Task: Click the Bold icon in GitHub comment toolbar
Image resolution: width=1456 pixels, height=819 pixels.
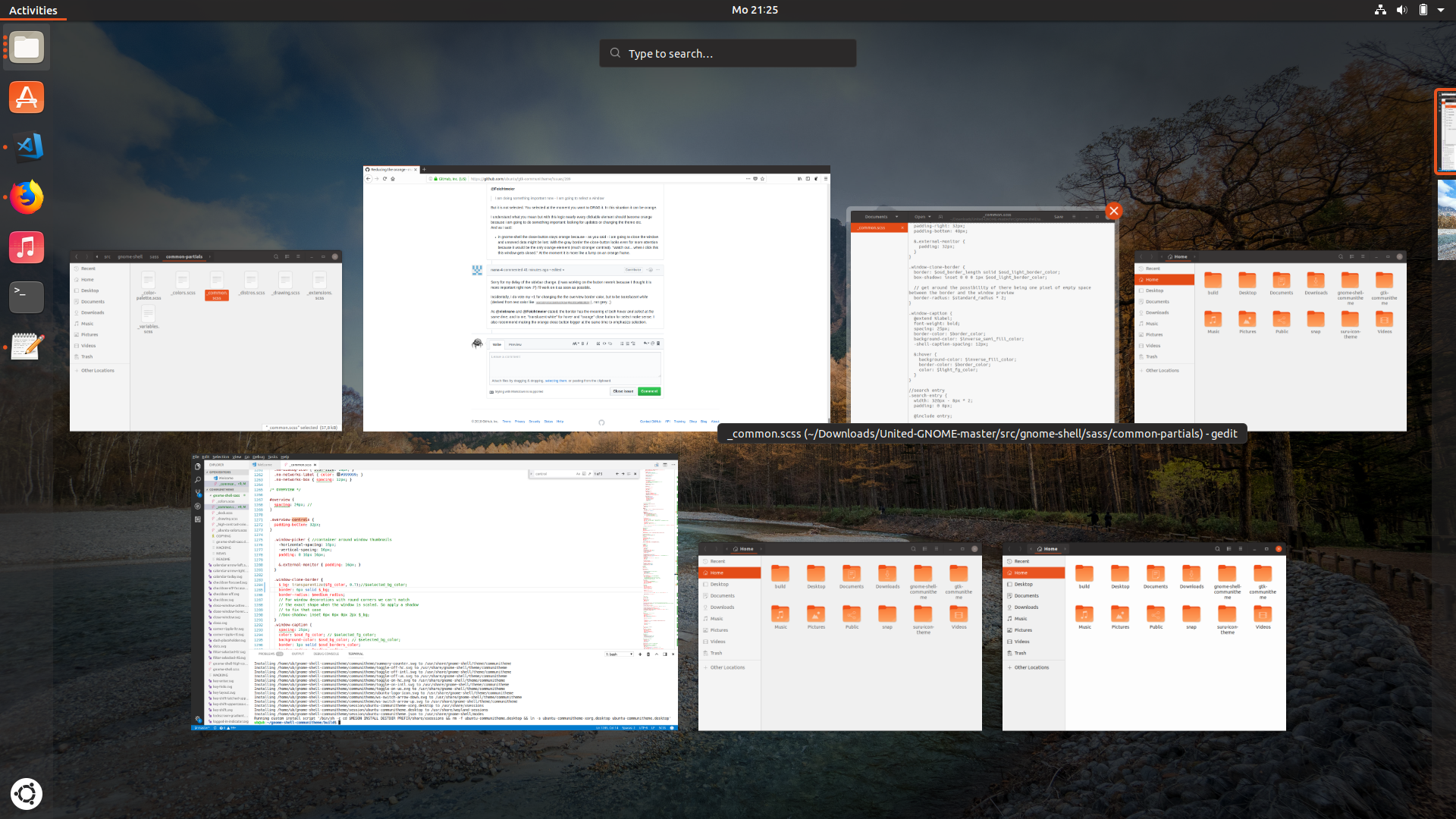Action: coord(582,344)
